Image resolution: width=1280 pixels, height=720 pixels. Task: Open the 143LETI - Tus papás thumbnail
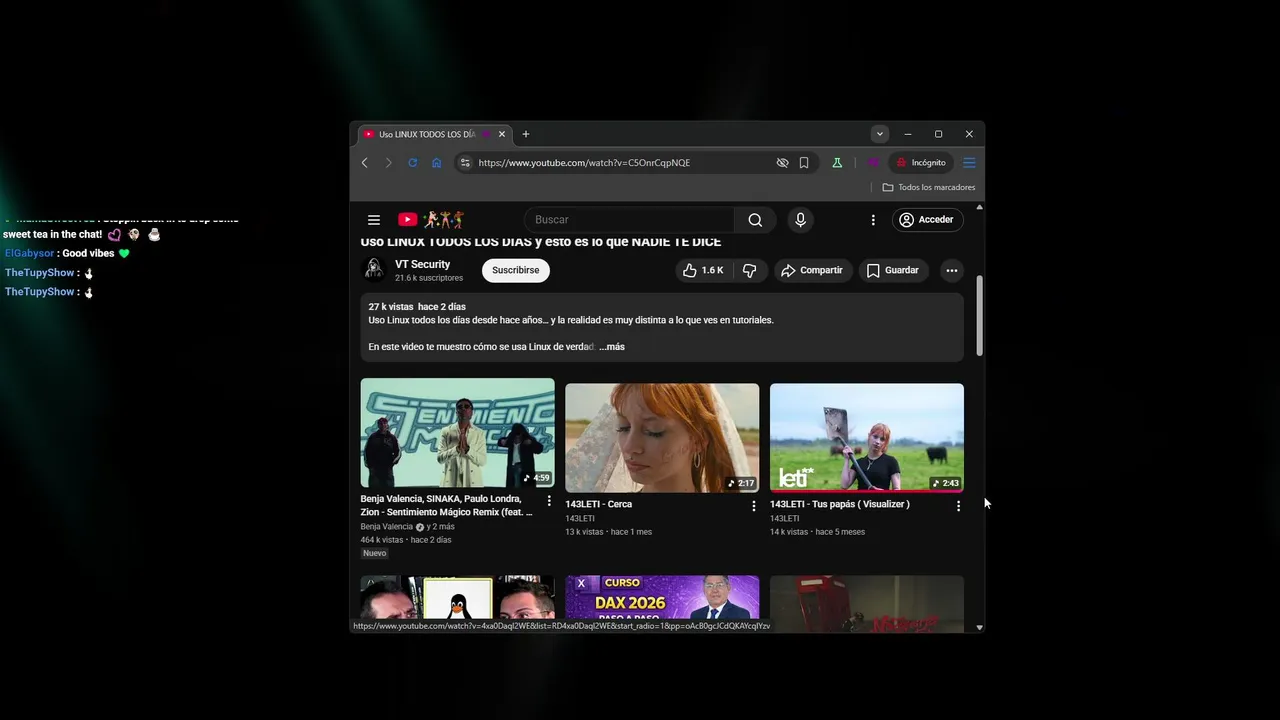(x=867, y=438)
